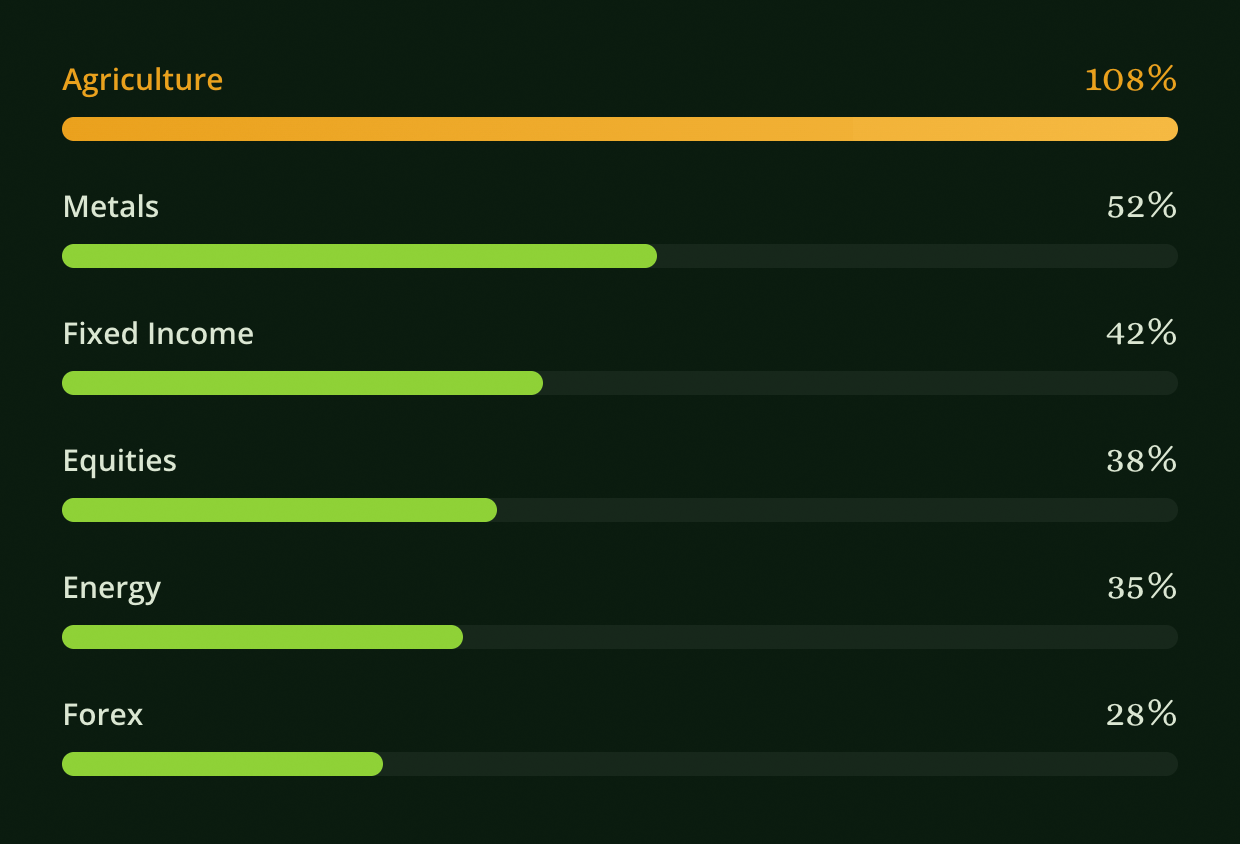Select the orange Agriculture progress bar

[620, 129]
